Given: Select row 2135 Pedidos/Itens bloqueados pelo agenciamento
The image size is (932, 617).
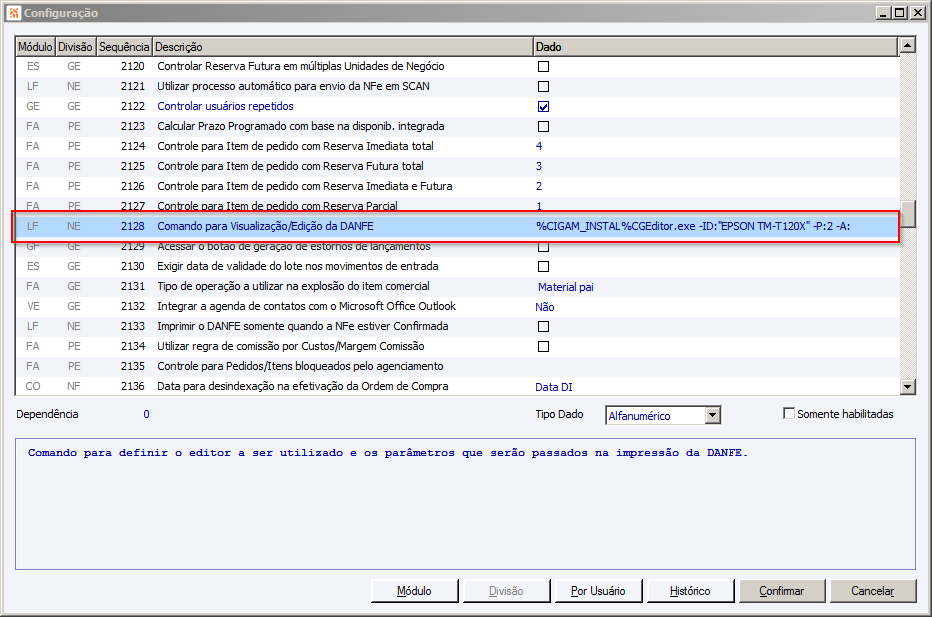Looking at the screenshot, I should (456, 367).
